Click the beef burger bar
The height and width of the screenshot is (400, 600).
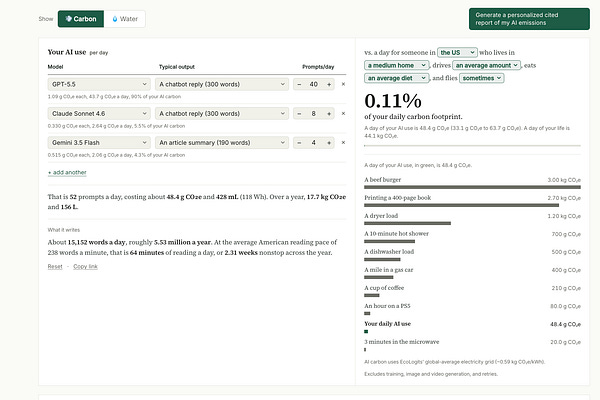[x=472, y=187]
